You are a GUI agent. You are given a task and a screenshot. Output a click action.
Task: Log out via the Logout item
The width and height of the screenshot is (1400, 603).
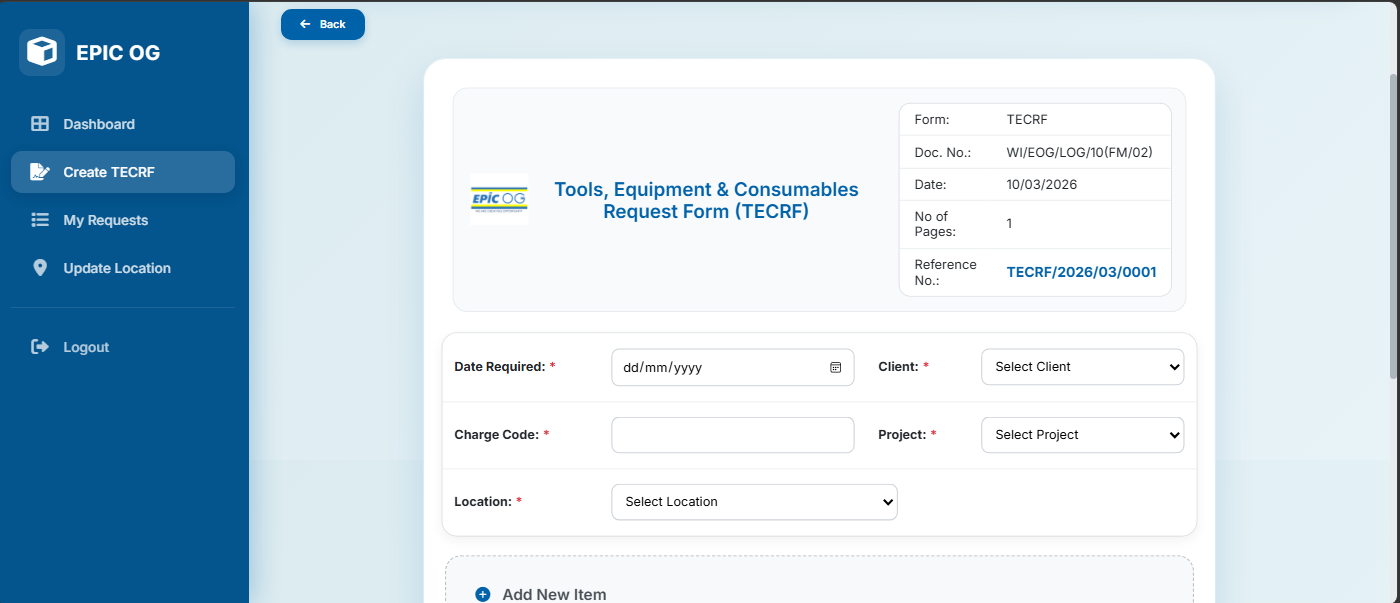[x=123, y=347]
